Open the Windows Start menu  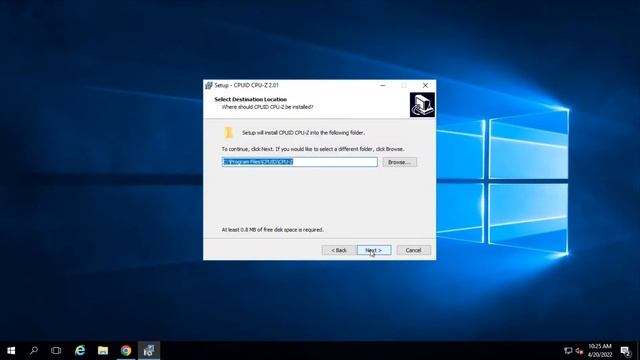click(x=11, y=351)
